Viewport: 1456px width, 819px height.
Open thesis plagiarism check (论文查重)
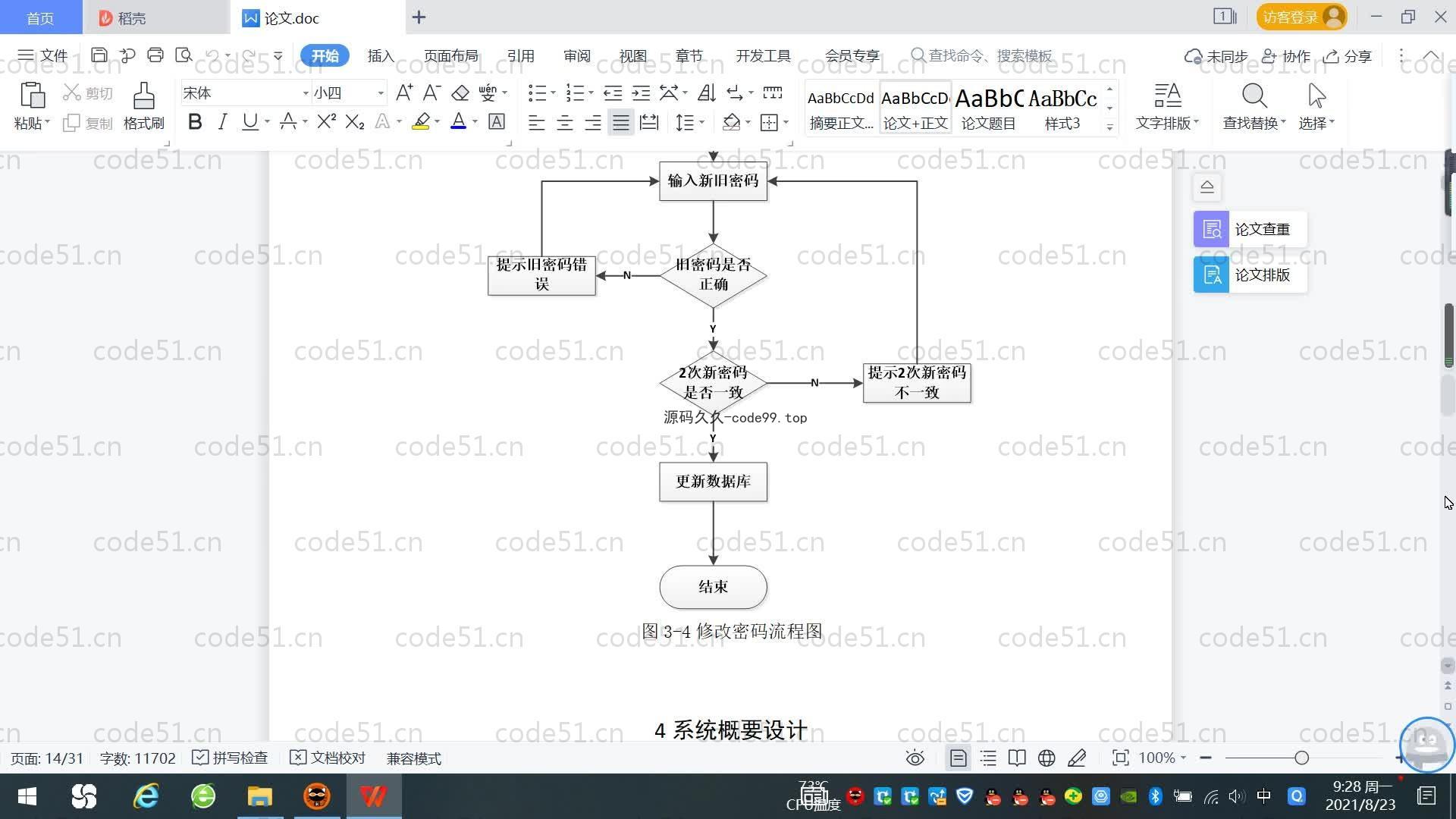pyautogui.click(x=1250, y=229)
